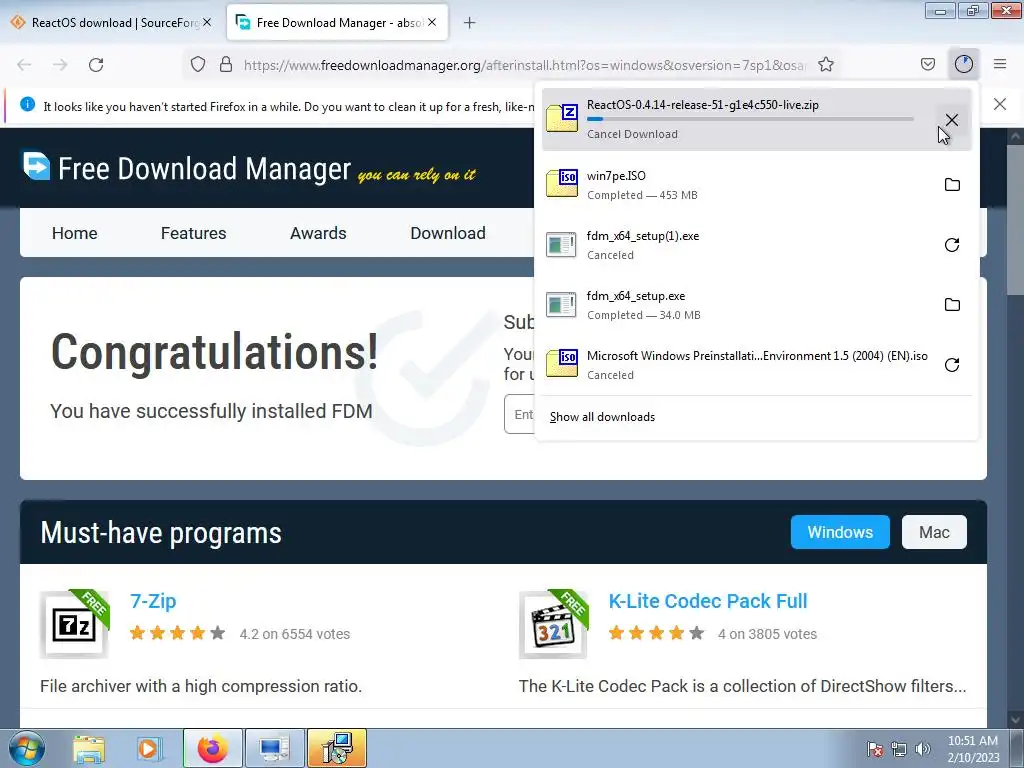Click the fdm_x64_setup(1).exe file icon
Image resolution: width=1024 pixels, height=768 pixels.
(x=562, y=245)
